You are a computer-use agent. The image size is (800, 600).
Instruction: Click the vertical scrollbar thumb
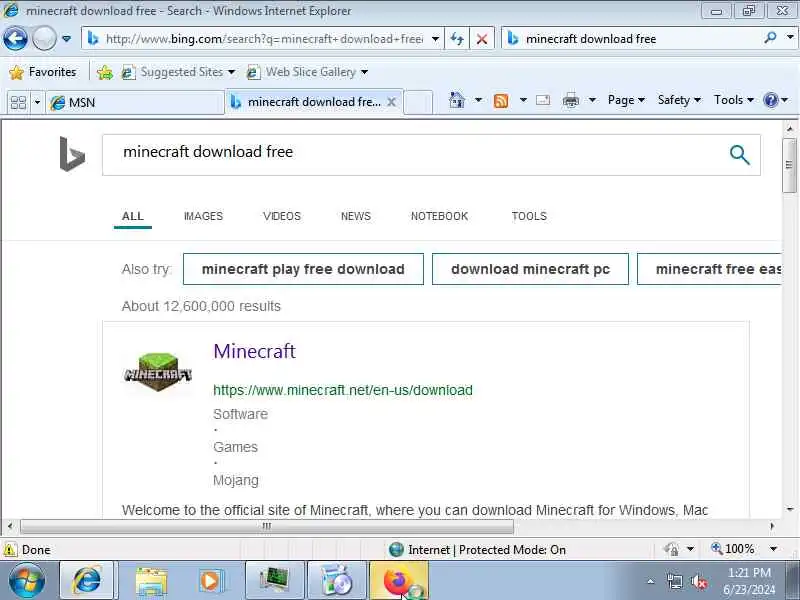[x=789, y=165]
